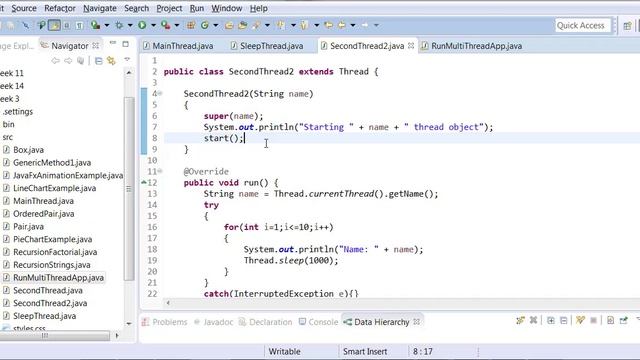640x360 pixels.
Task: Close the SecondThread2.java editor tab
Action: [x=411, y=46]
